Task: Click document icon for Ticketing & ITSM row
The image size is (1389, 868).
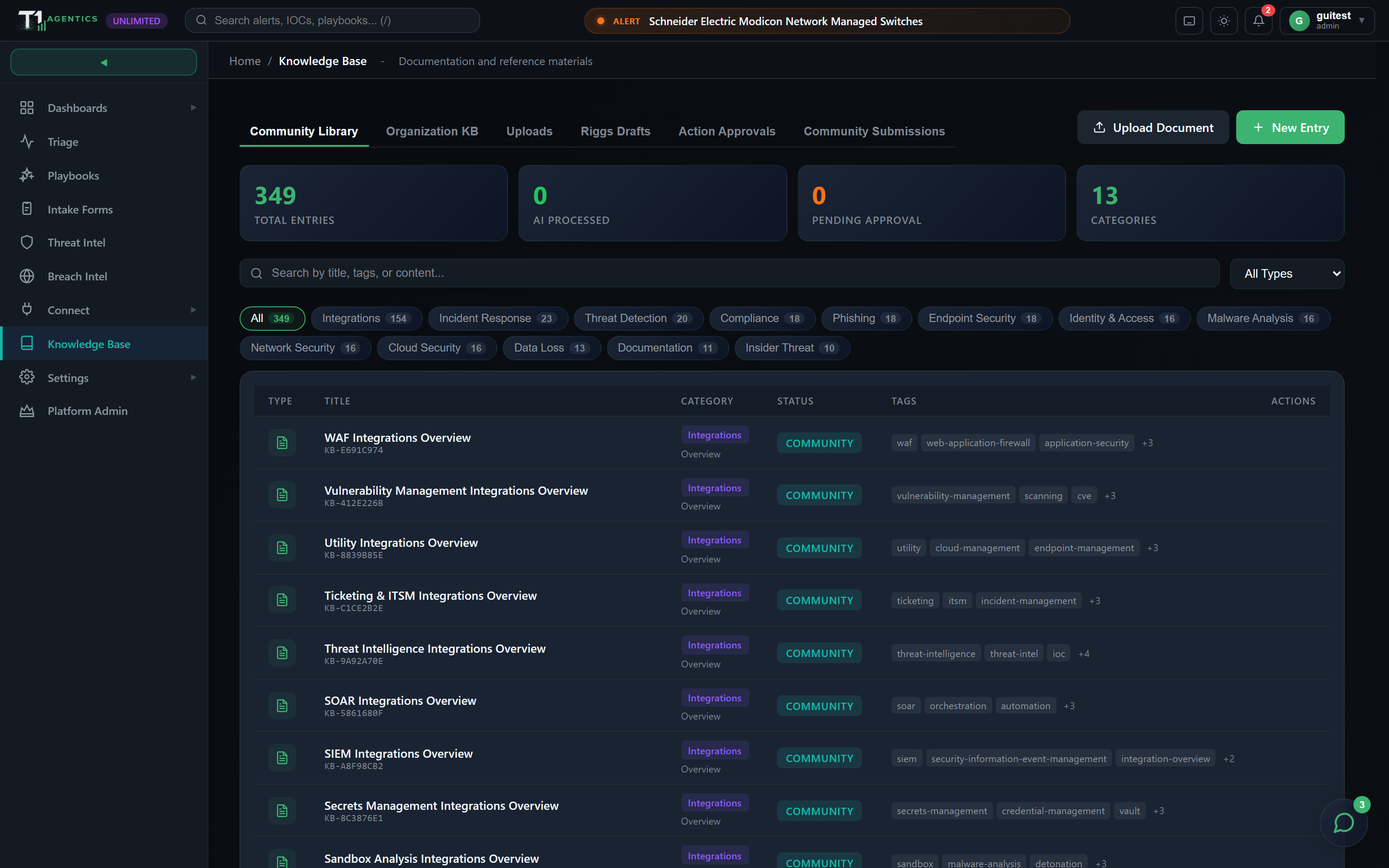Action: click(x=282, y=600)
